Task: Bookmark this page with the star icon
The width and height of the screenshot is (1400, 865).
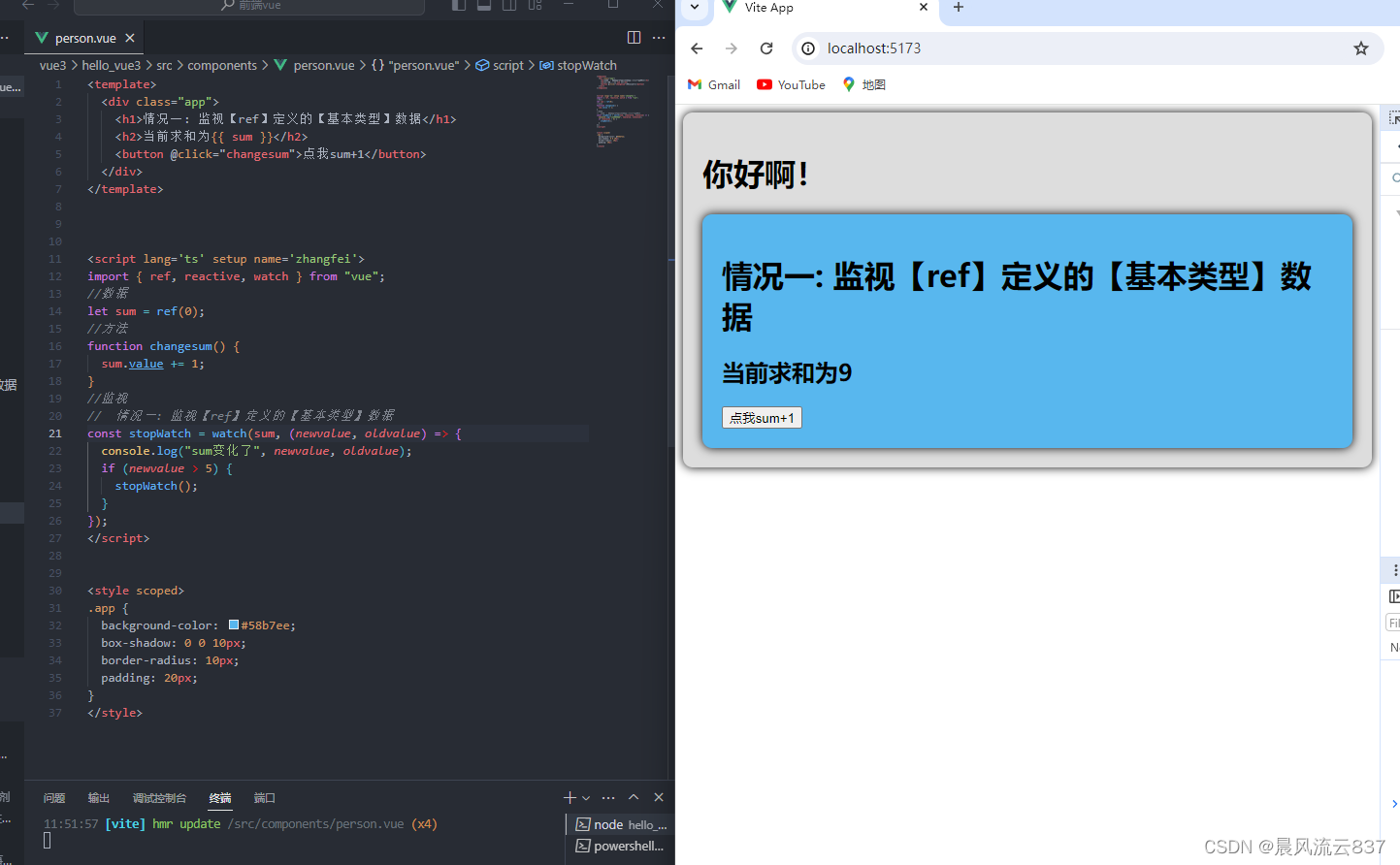Action: coord(1361,48)
